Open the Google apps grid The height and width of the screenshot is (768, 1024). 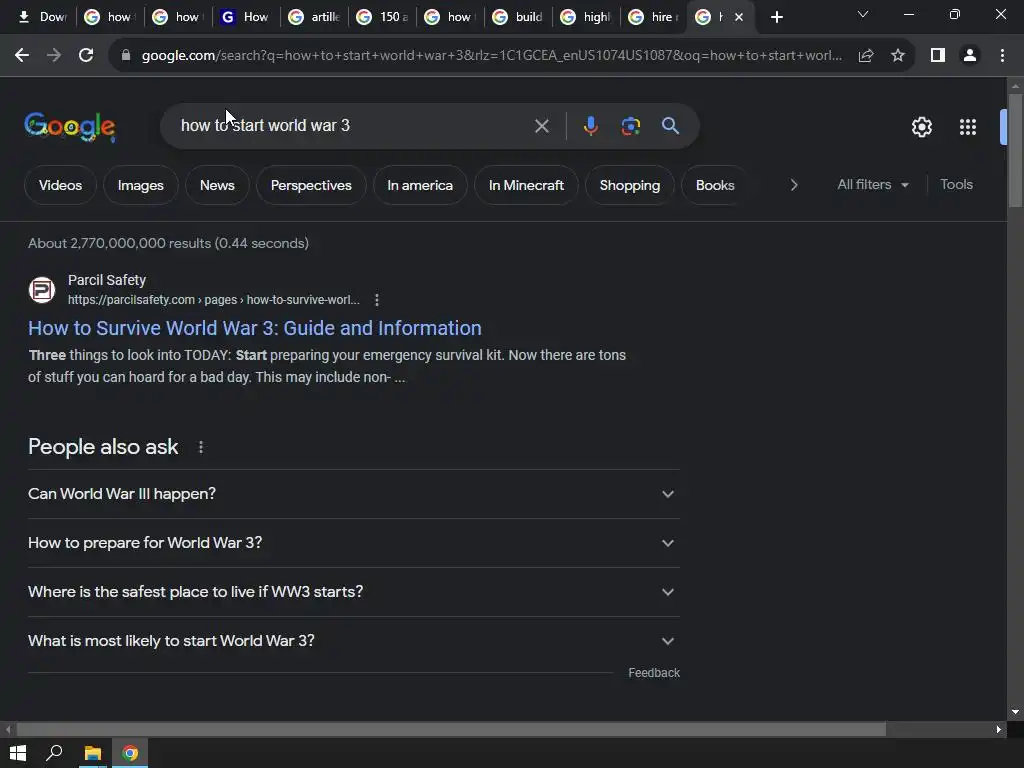968,127
